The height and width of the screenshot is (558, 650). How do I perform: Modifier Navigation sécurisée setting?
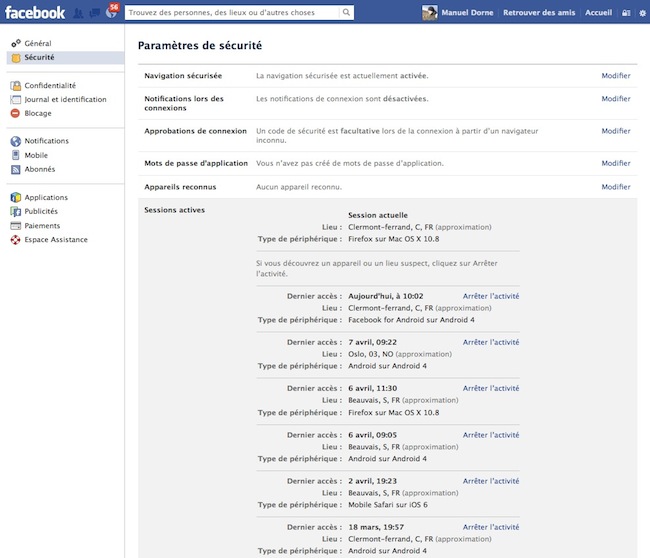tap(616, 76)
